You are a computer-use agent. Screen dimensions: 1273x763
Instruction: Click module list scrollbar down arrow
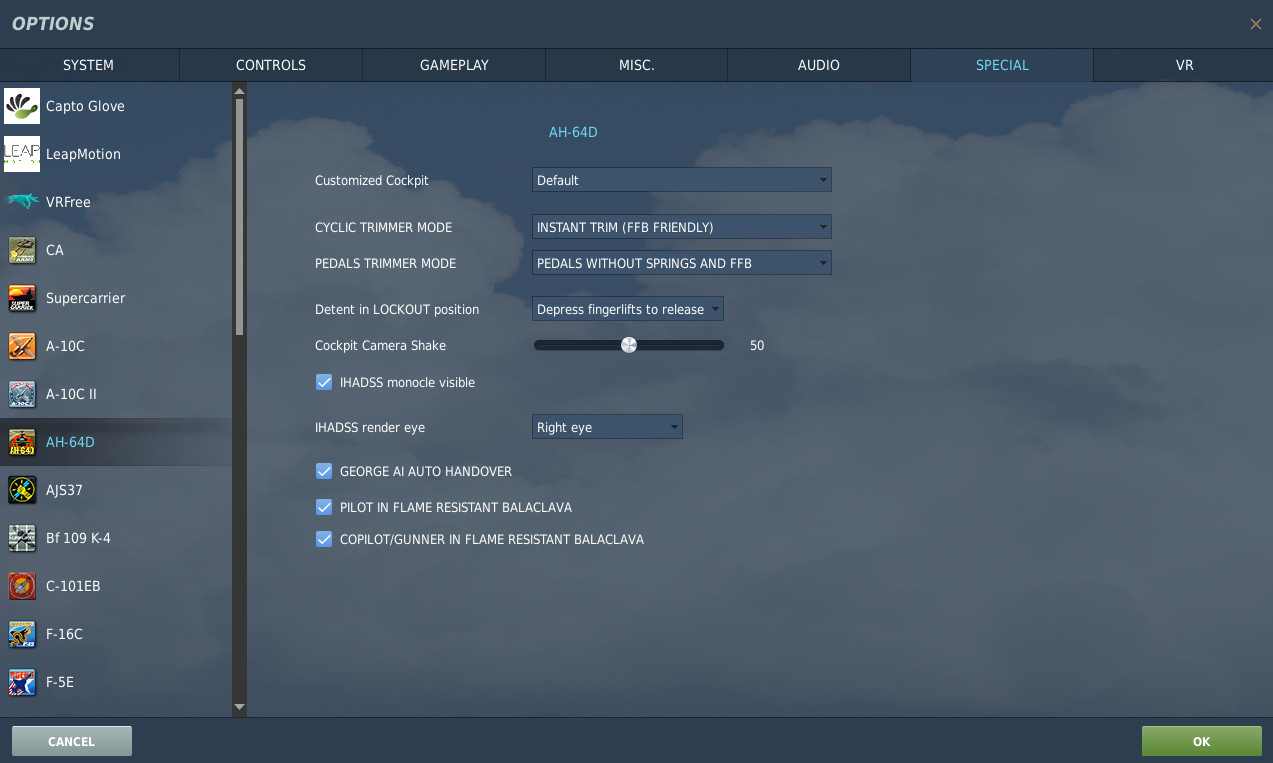pyautogui.click(x=239, y=707)
